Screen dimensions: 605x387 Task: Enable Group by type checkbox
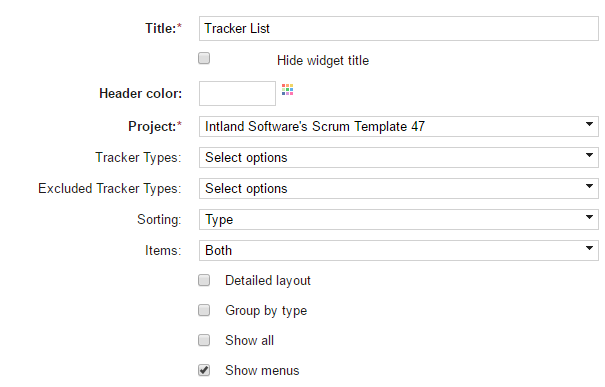[204, 310]
